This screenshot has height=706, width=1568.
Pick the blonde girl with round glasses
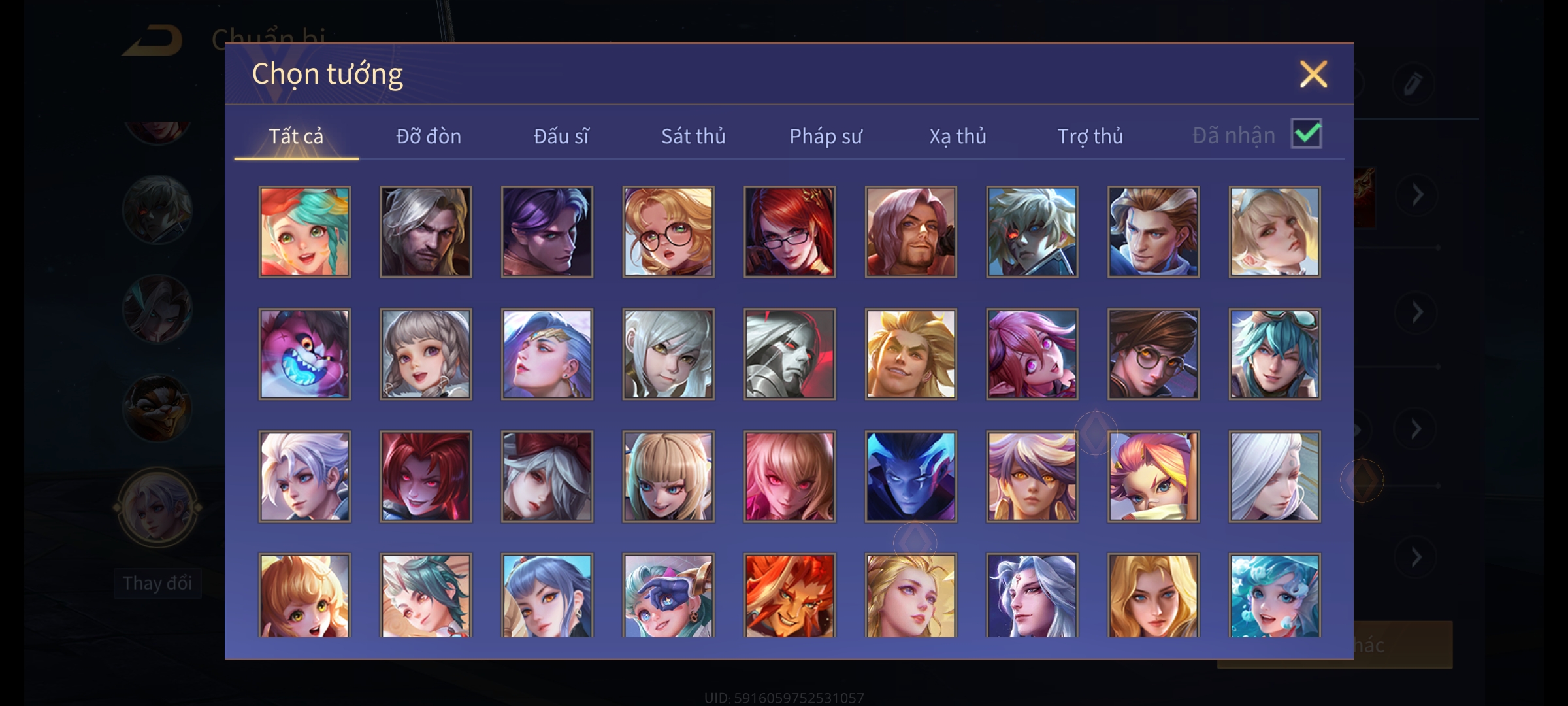pos(668,231)
